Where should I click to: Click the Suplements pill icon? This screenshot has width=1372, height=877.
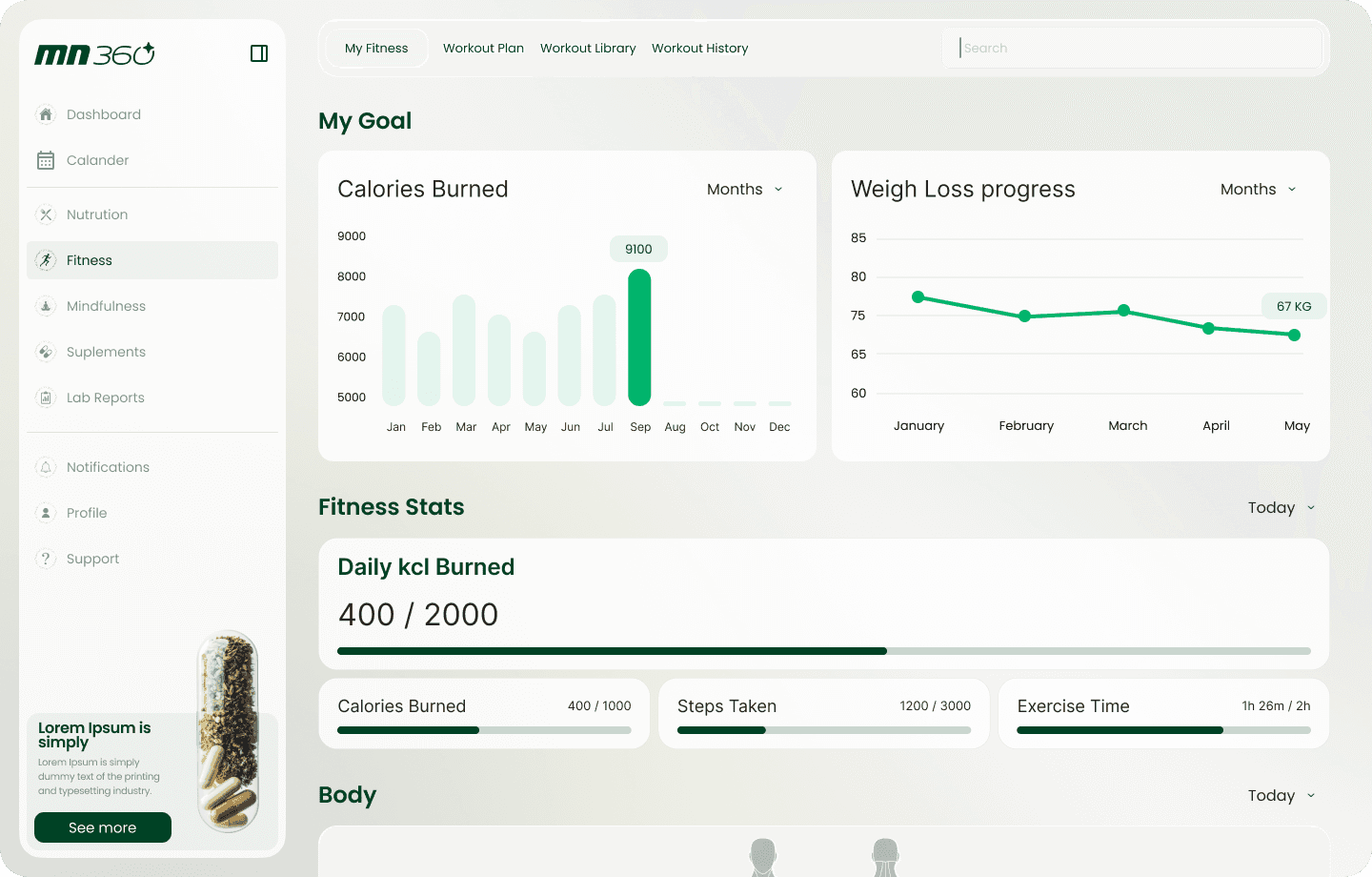click(46, 352)
